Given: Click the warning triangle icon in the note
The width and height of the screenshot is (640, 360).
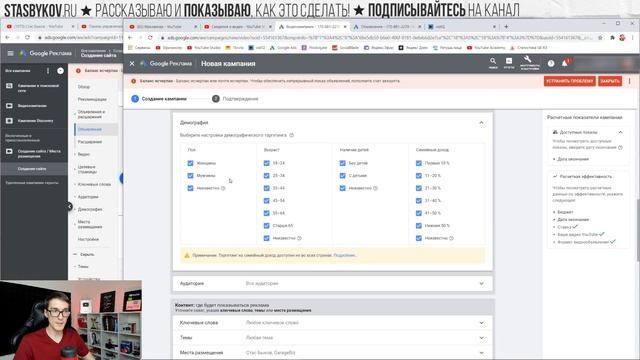Looking at the screenshot, I should (x=187, y=256).
